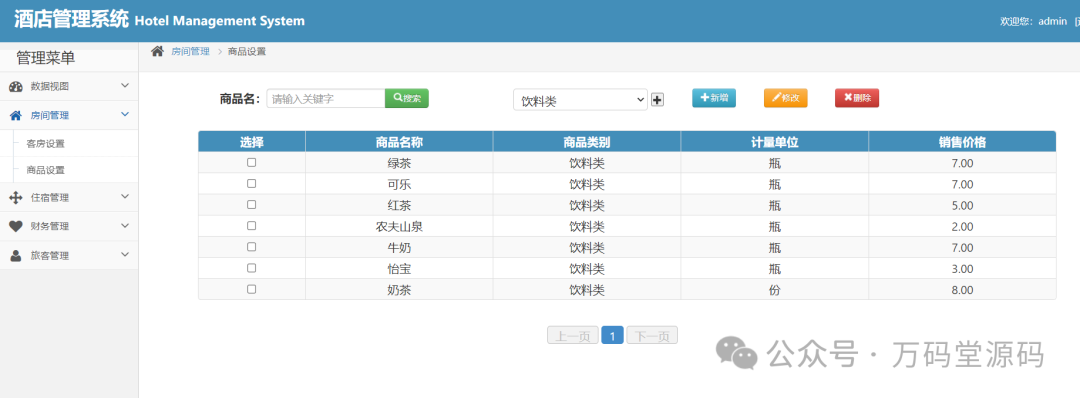The height and width of the screenshot is (398, 1080).
Task: Check the box for 农夫山泉
Action: (x=251, y=225)
